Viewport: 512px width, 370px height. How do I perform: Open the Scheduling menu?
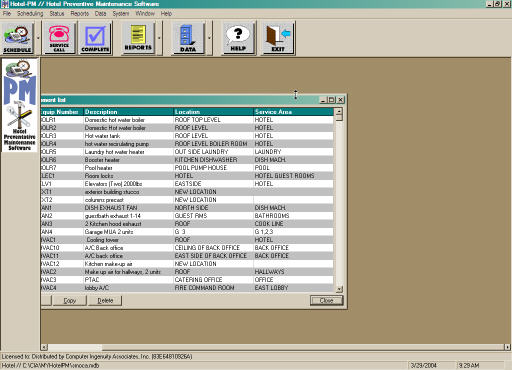coord(30,14)
